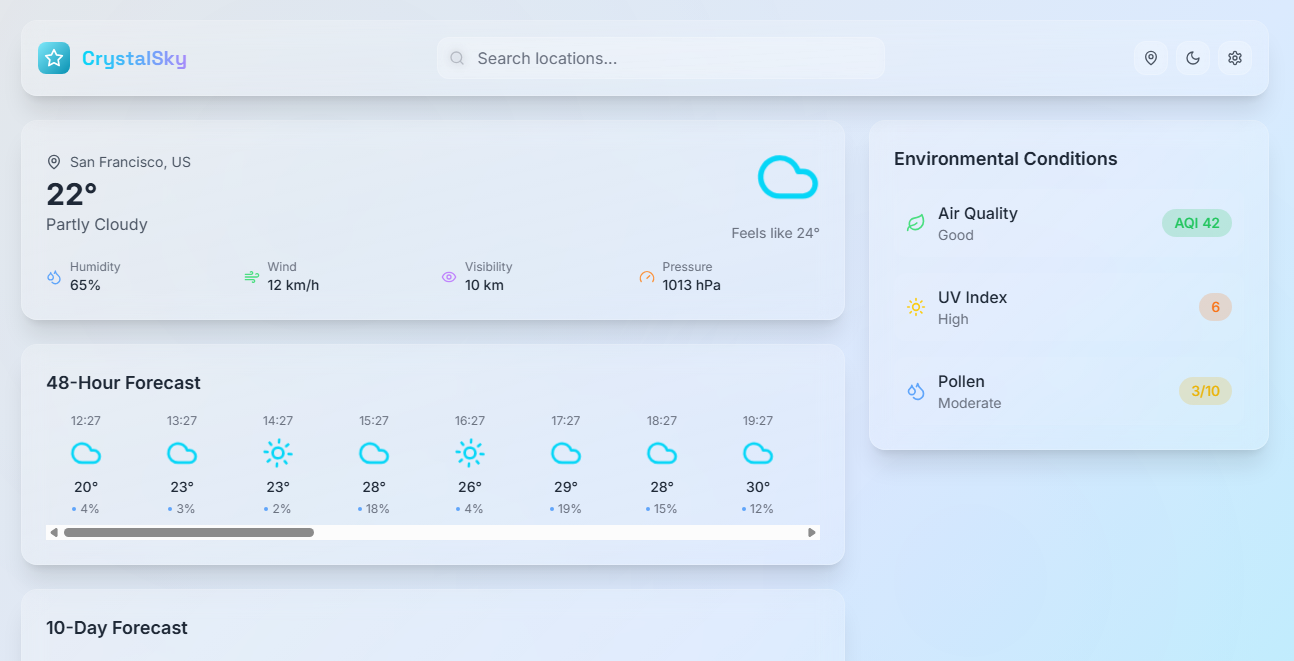Image resolution: width=1294 pixels, height=661 pixels.
Task: Click the CrystalSky star logo
Action: coord(53,58)
